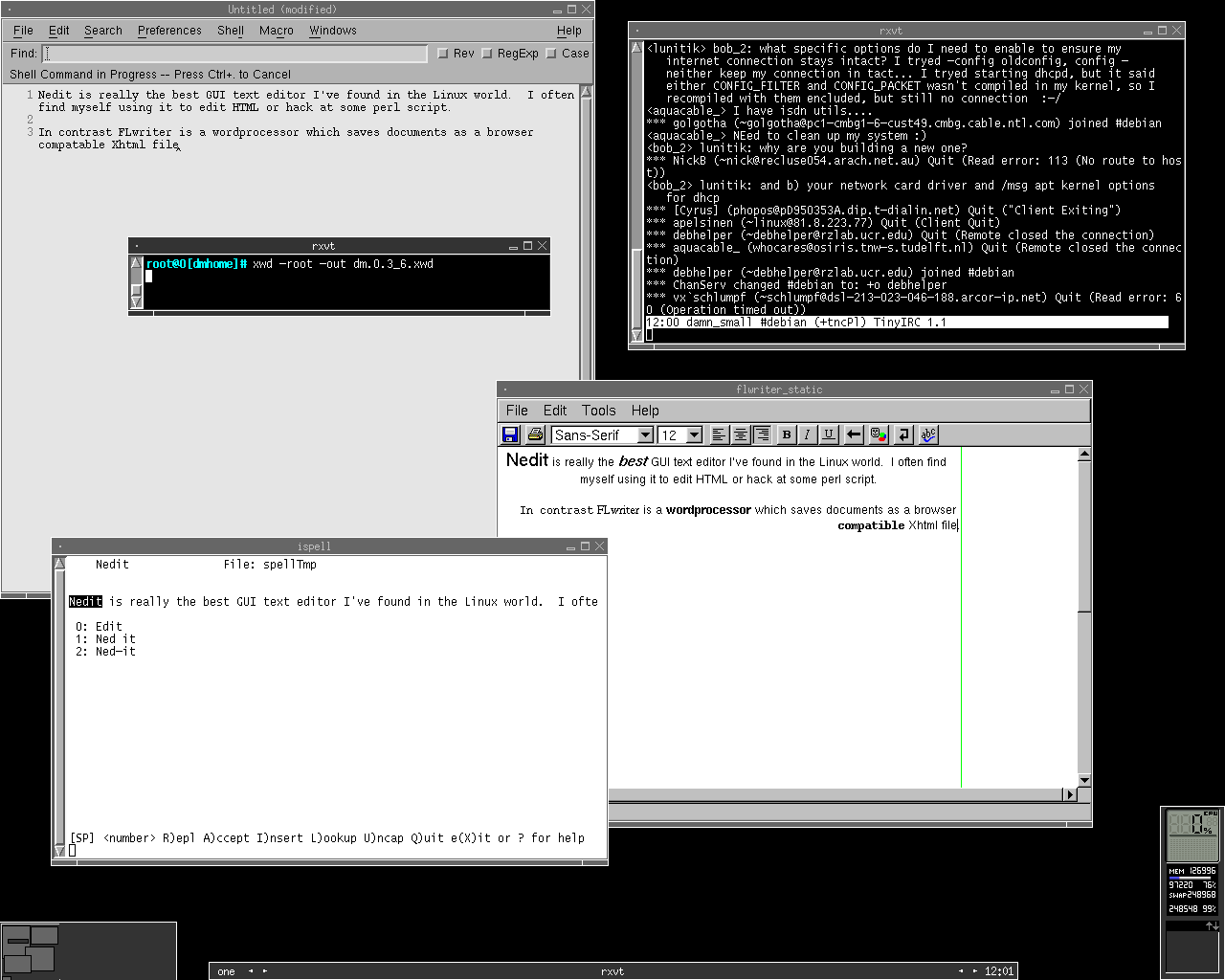
Task: Click the rxvt entry in bottom taskbar
Action: tap(612, 971)
